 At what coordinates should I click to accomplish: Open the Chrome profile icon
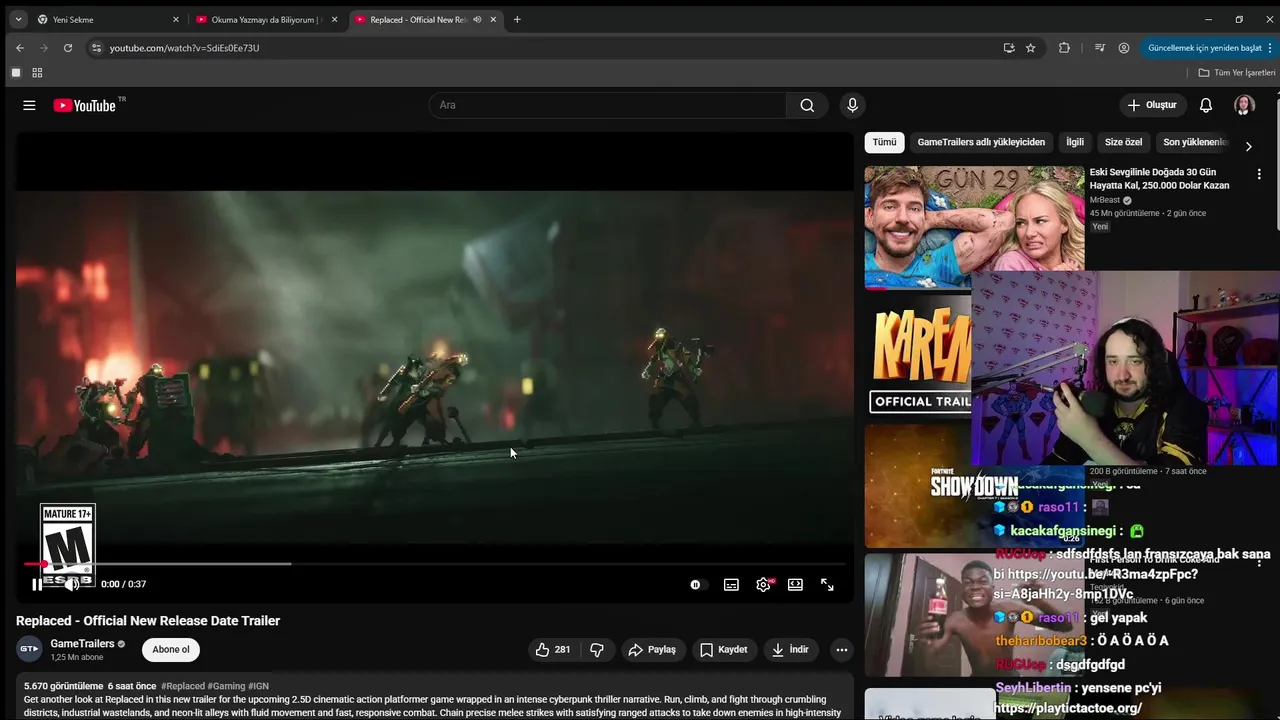point(1124,48)
